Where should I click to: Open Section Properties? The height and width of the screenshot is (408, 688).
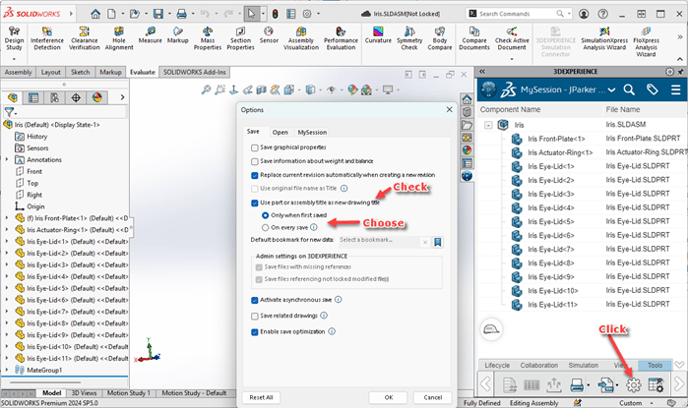tap(240, 38)
